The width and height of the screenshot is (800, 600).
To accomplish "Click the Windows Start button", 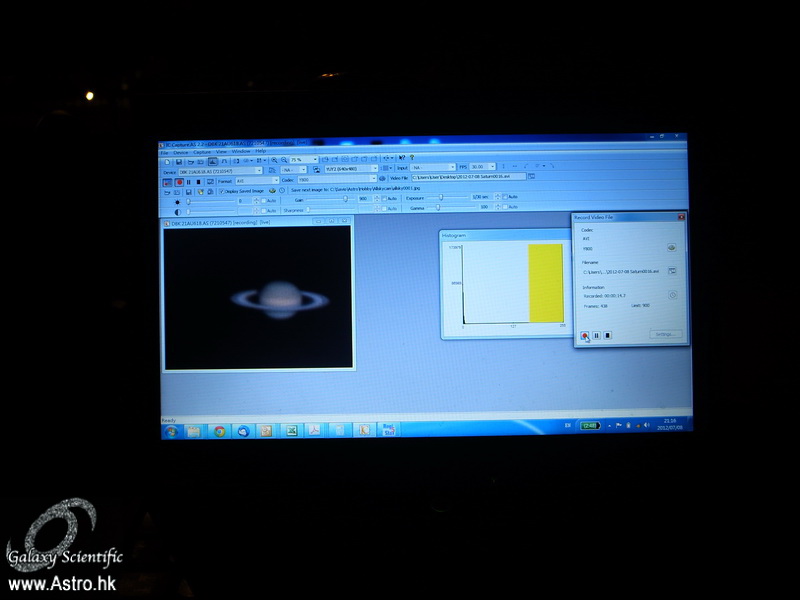I will click(171, 431).
